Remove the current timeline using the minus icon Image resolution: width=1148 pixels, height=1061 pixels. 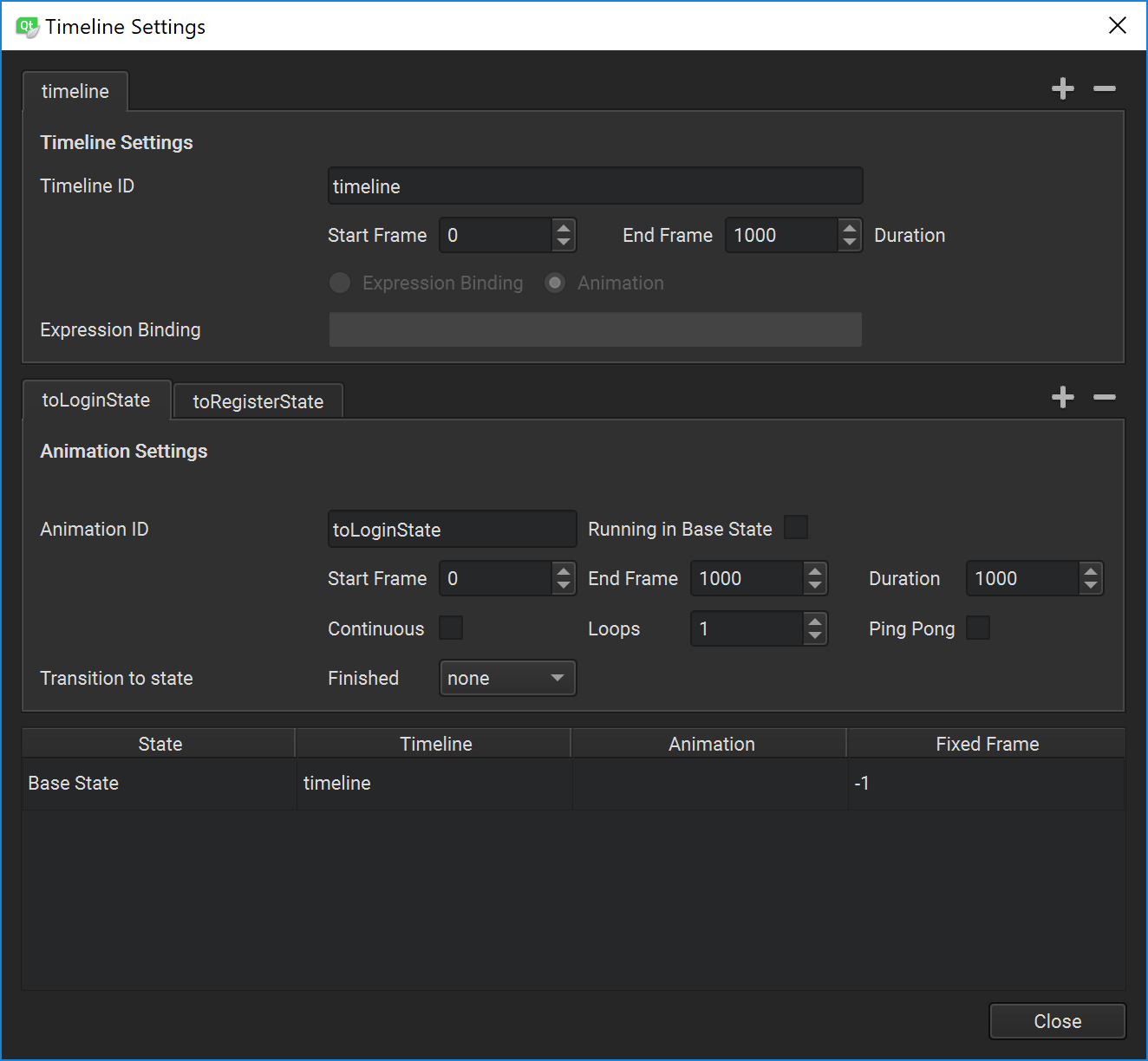[x=1104, y=88]
